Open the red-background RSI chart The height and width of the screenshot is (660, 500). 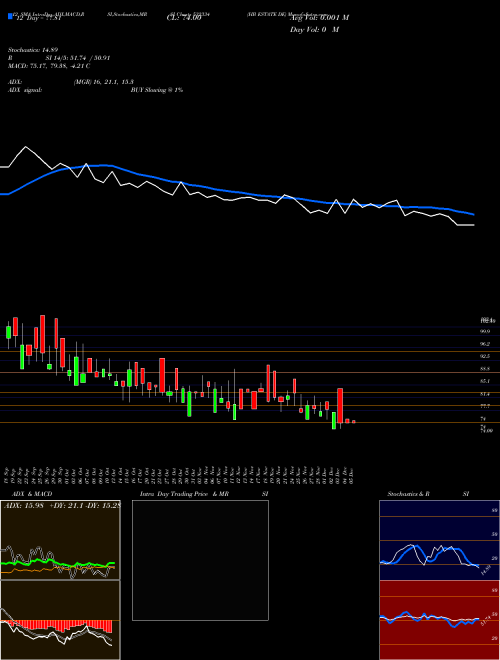pyautogui.click(x=439, y=620)
